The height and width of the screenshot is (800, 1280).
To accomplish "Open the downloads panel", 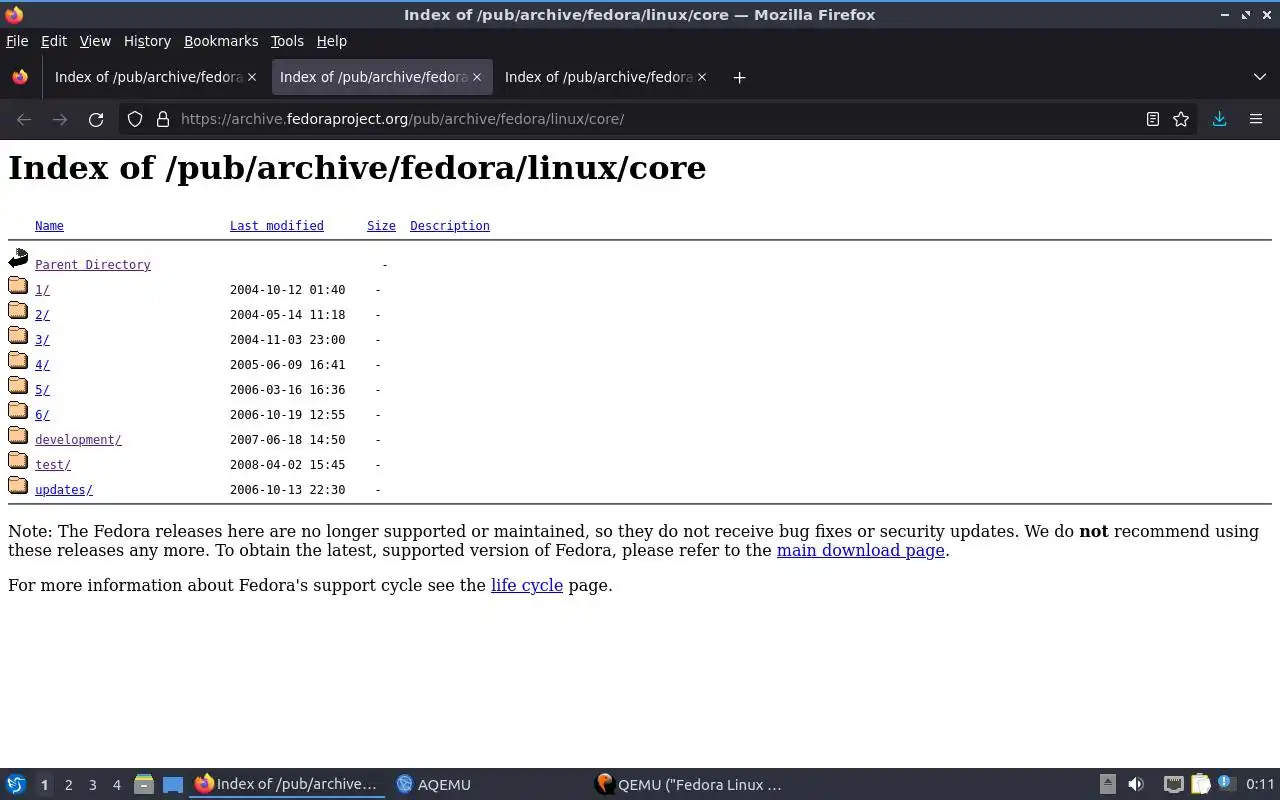I will coord(1219,119).
